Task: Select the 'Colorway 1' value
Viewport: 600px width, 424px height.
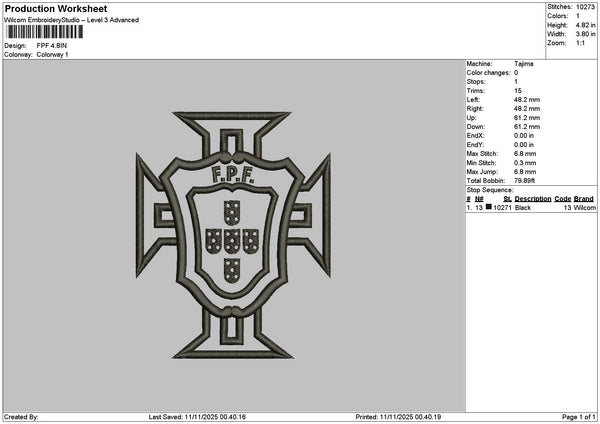Action: click(x=52, y=55)
